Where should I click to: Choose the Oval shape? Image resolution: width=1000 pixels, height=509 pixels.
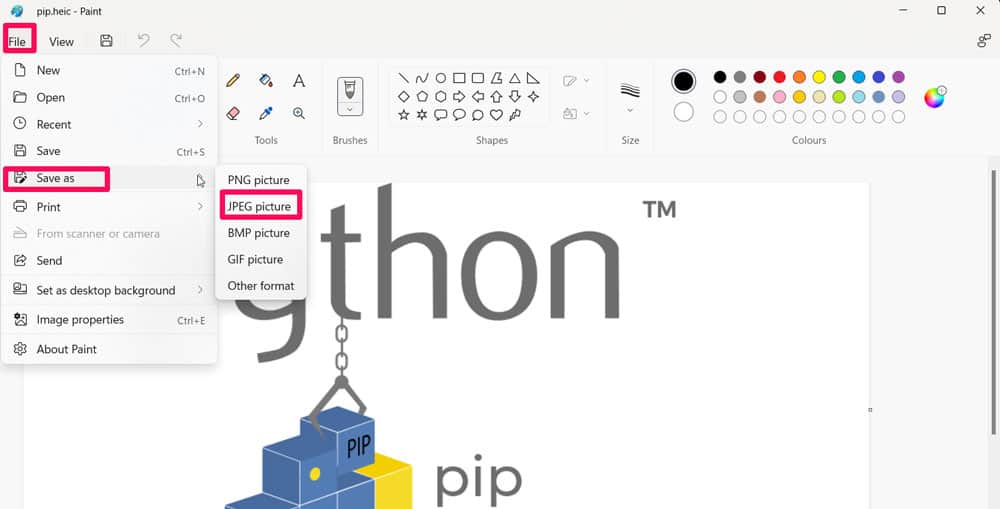[440, 78]
